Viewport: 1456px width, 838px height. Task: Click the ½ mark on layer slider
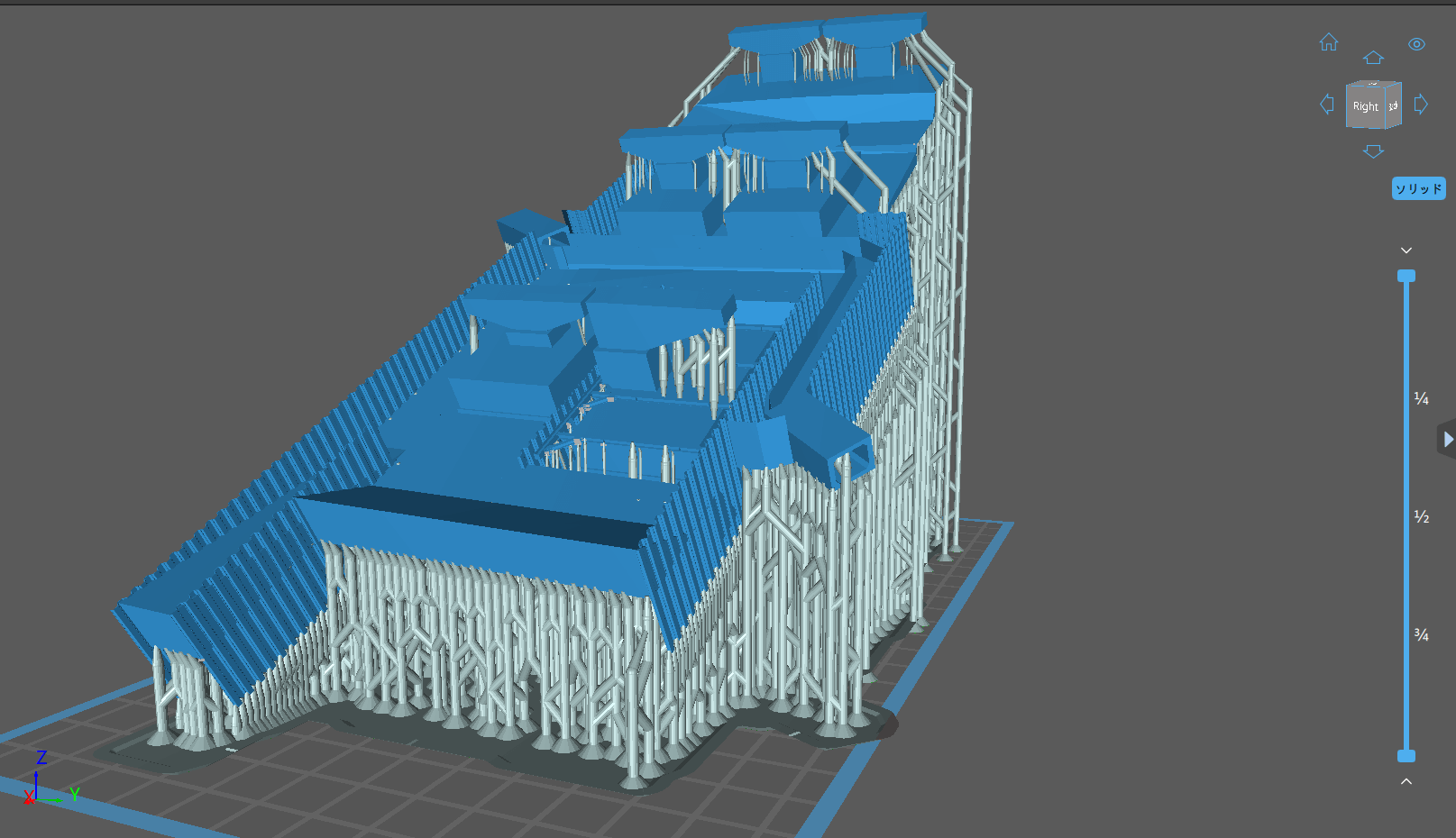click(1421, 516)
